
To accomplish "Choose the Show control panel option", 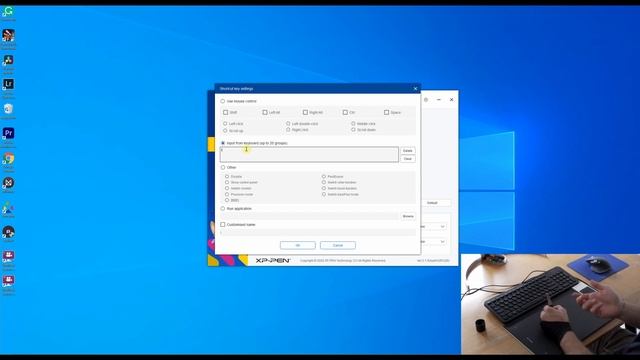I will (227, 182).
